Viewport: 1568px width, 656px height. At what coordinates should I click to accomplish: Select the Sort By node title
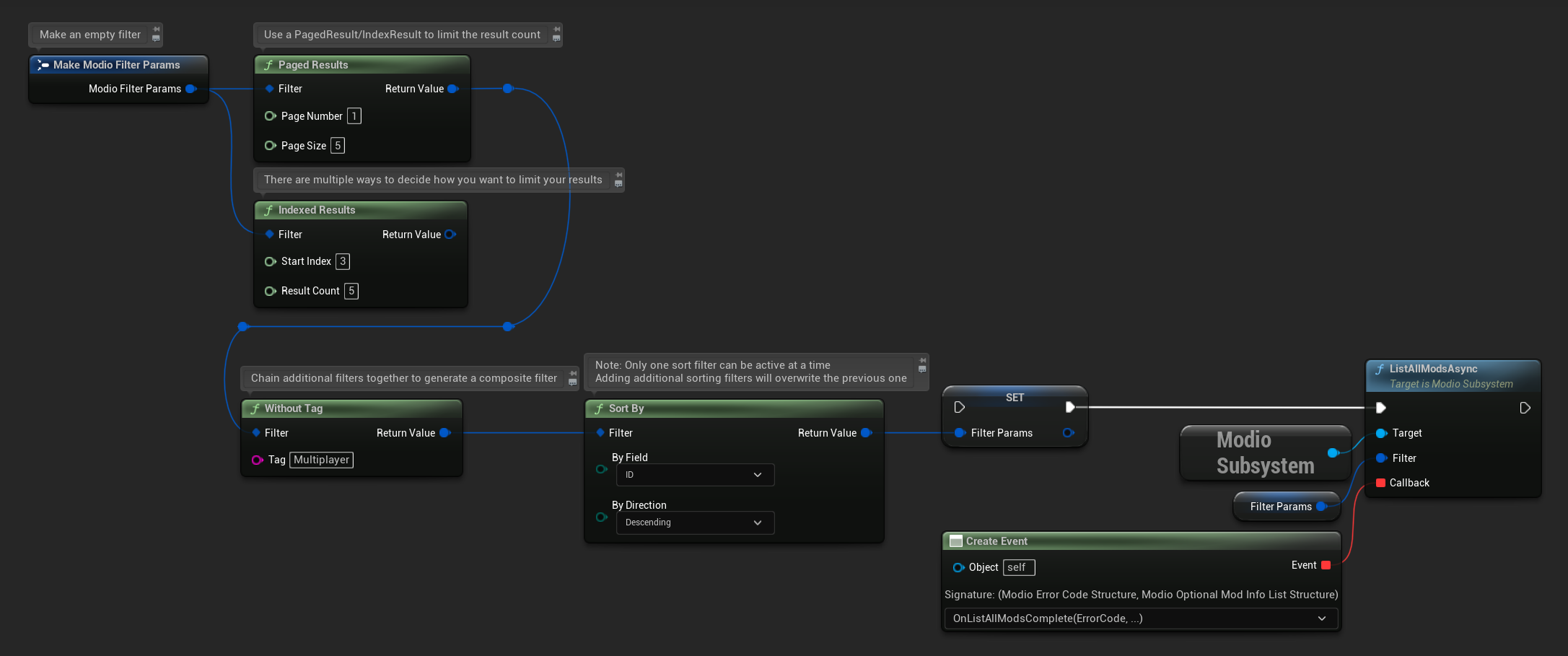626,408
